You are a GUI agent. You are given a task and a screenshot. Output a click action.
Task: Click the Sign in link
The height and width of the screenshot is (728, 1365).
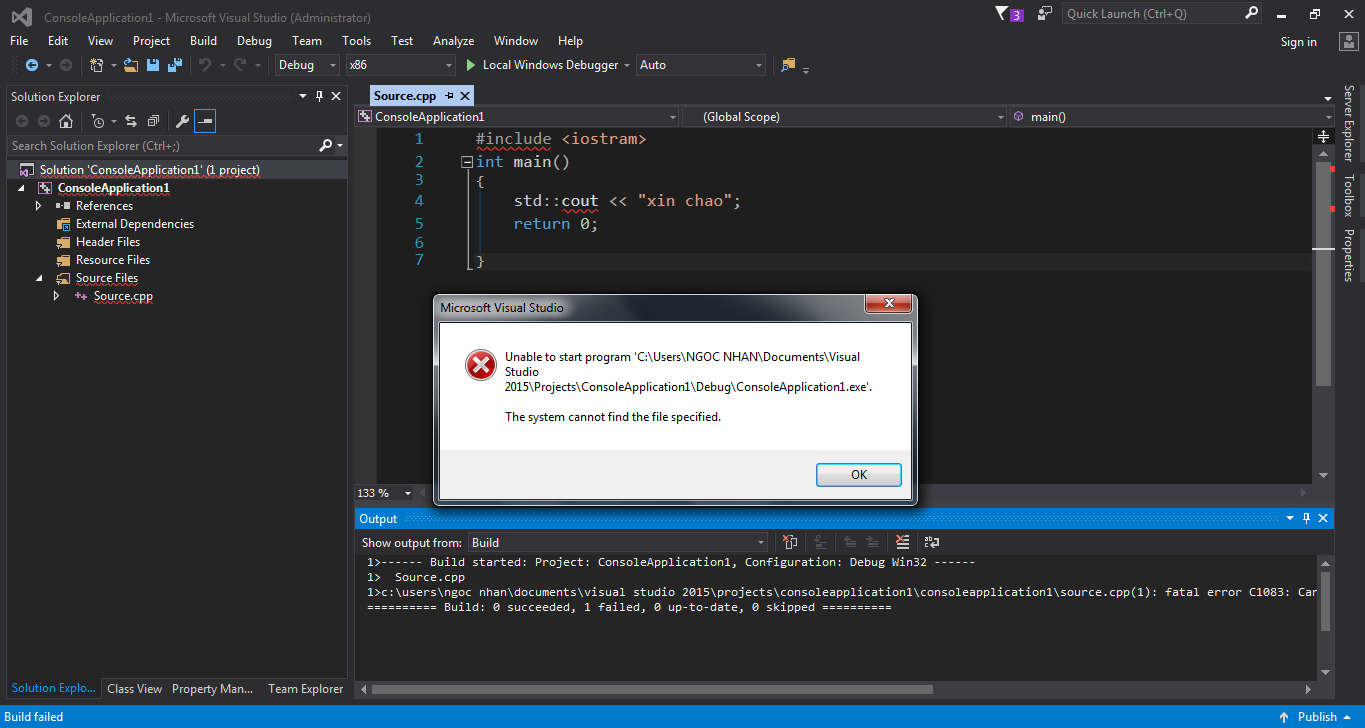1298,42
